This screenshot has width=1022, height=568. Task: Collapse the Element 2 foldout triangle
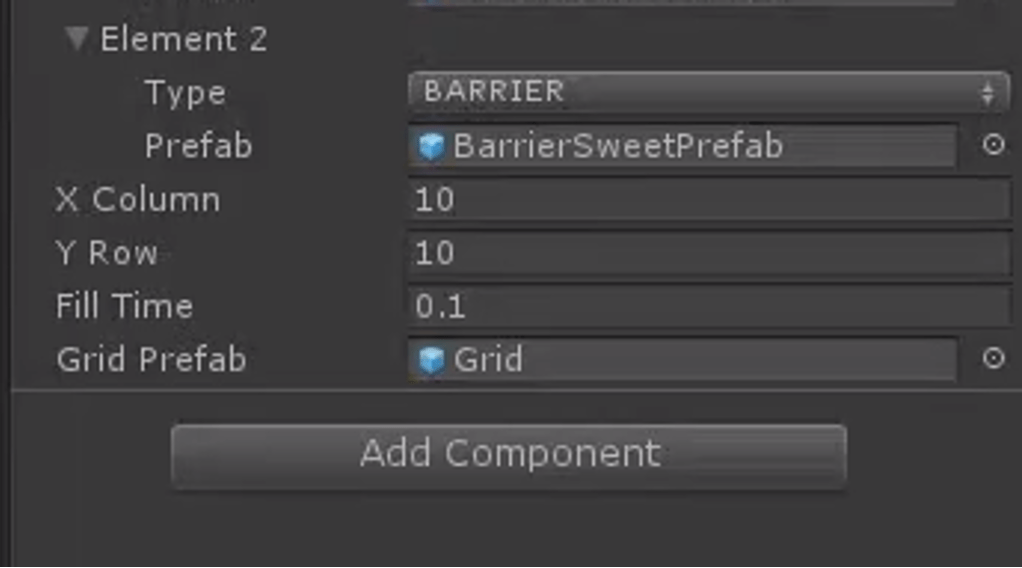tap(76, 40)
